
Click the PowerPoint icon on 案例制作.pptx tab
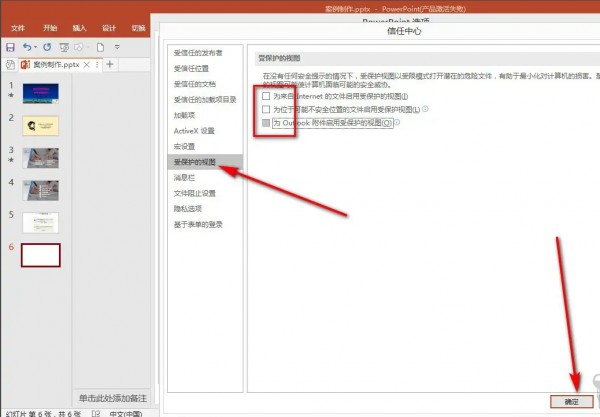(x=25, y=65)
